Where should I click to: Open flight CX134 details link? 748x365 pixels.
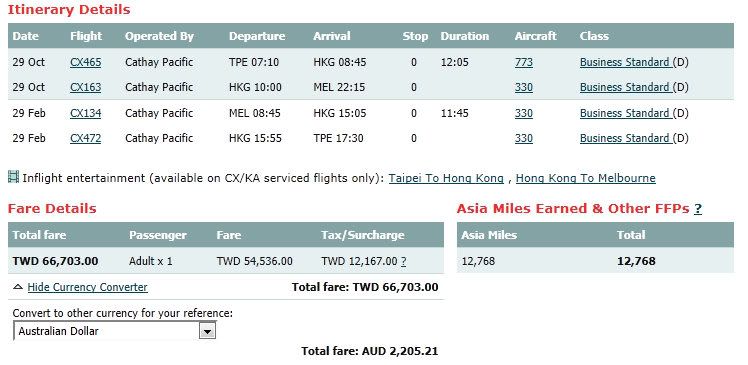85,113
